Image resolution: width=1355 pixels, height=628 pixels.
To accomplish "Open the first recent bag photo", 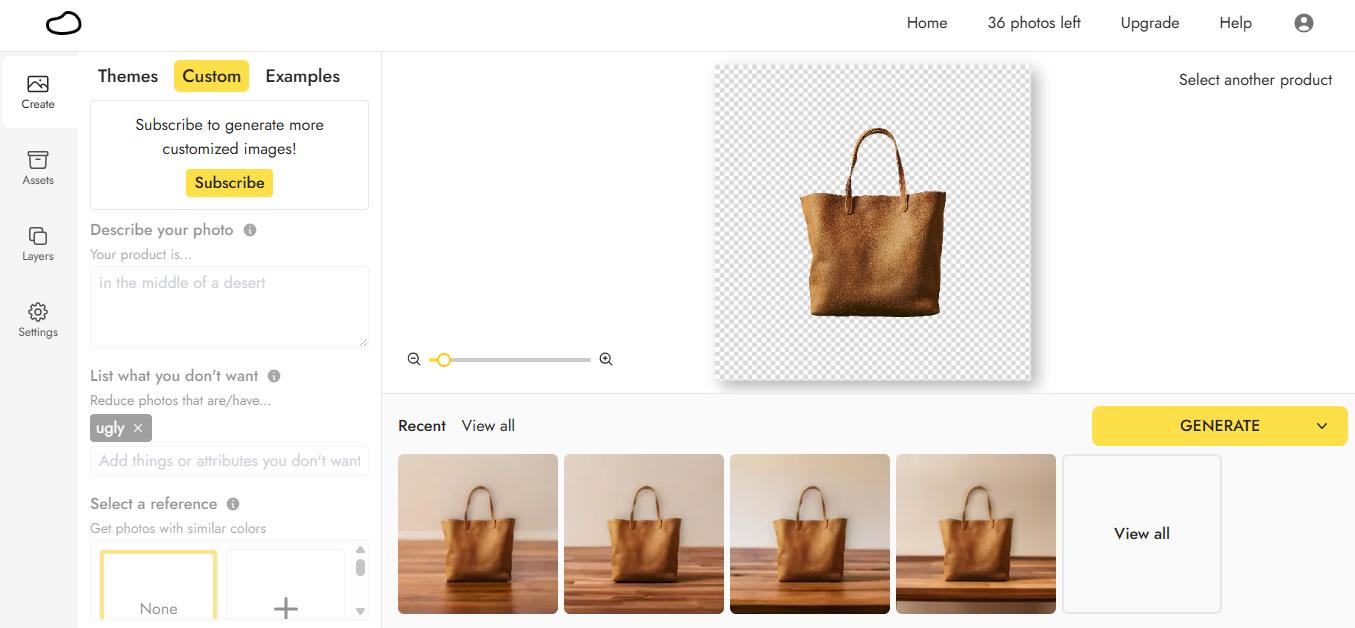I will click(x=478, y=534).
